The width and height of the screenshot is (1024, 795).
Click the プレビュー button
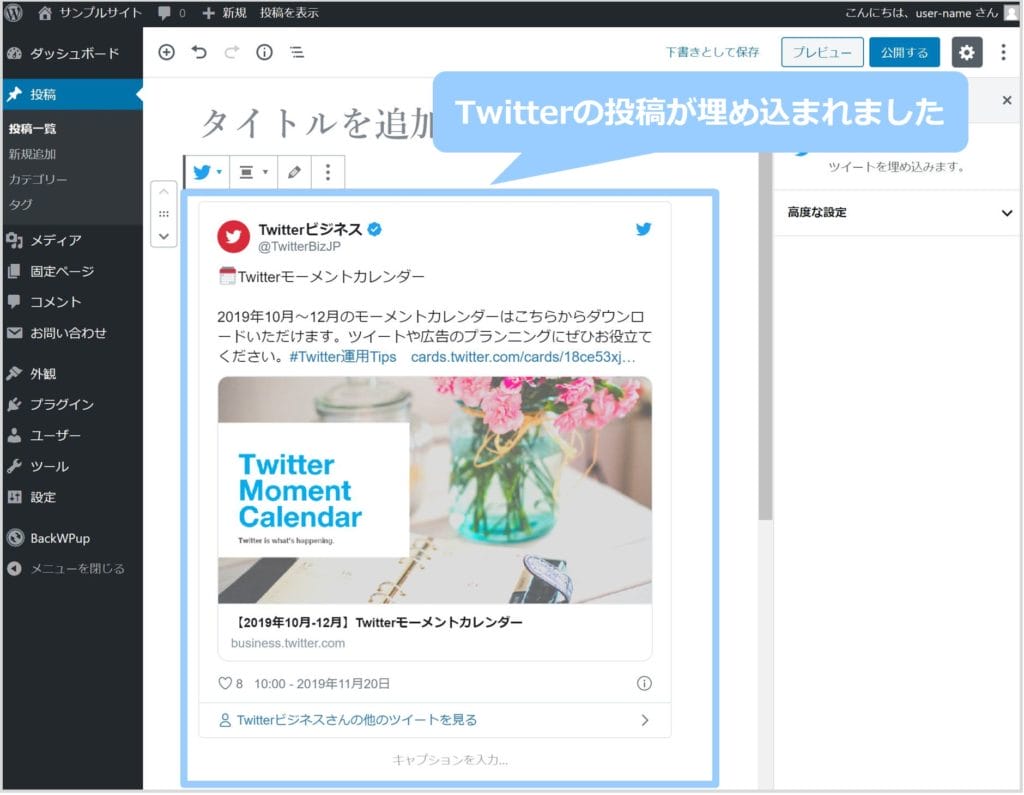click(x=822, y=52)
